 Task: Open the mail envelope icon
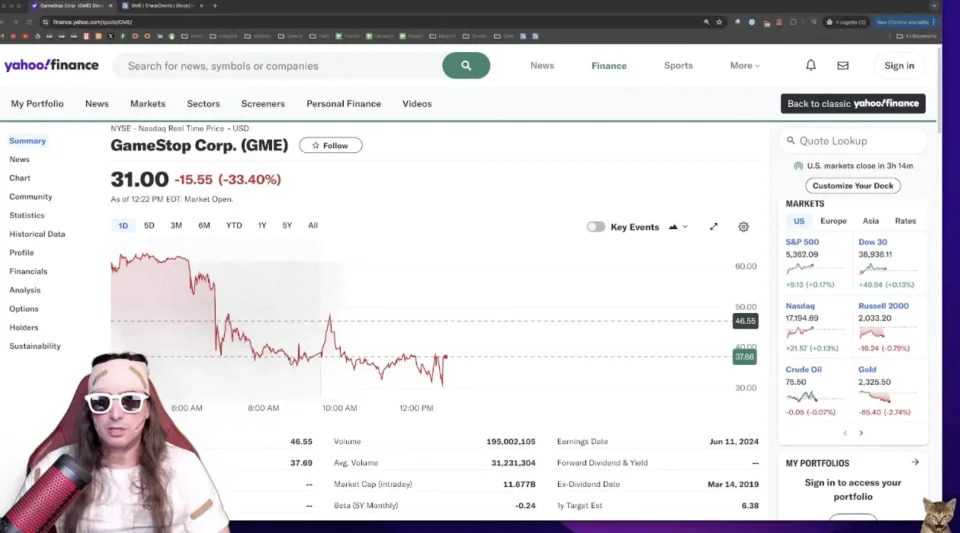tap(843, 65)
